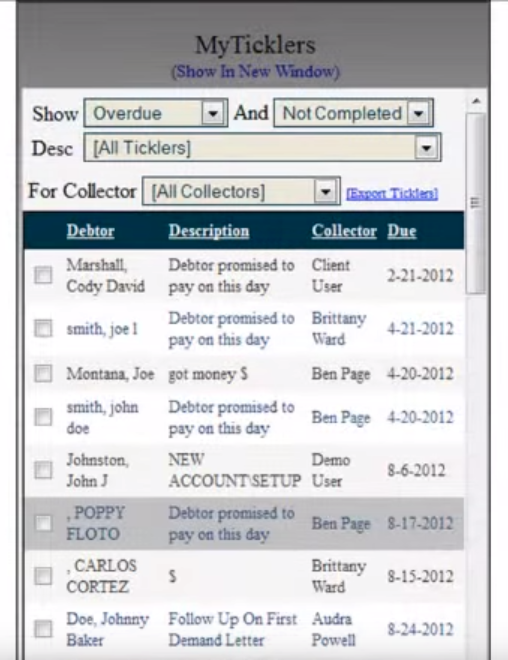The width and height of the screenshot is (508, 660).
Task: Click collector Demo User
Action: (x=331, y=470)
